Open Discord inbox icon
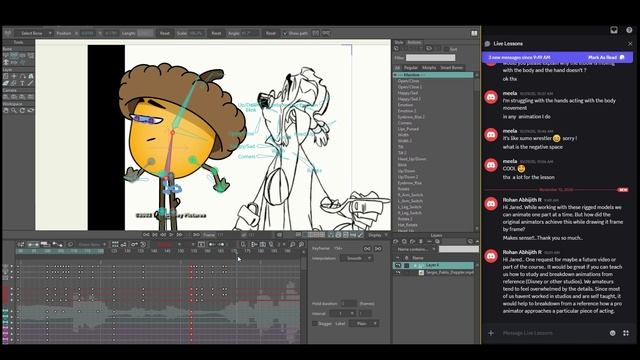The image size is (640, 360). click(614, 30)
